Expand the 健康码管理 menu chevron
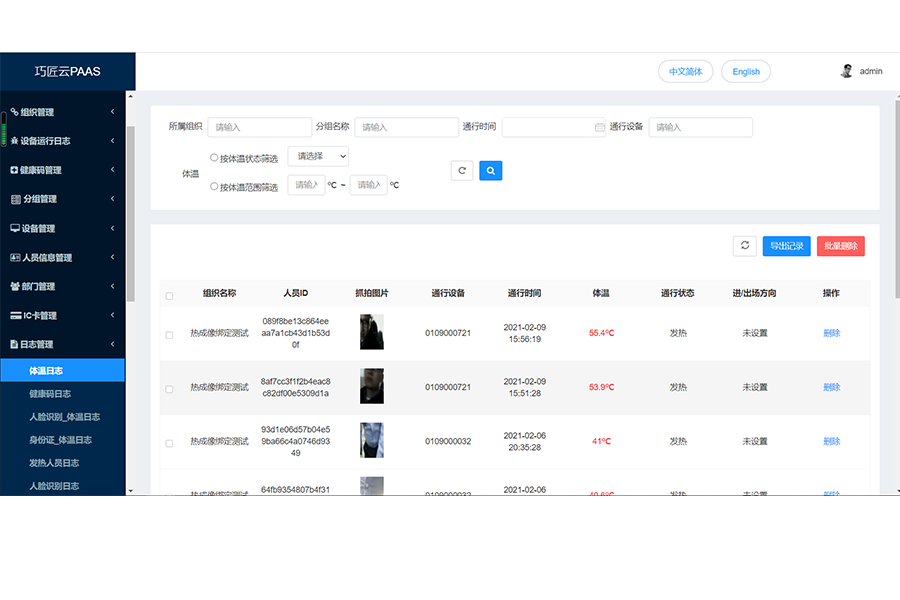The width and height of the screenshot is (900, 600). (112, 169)
